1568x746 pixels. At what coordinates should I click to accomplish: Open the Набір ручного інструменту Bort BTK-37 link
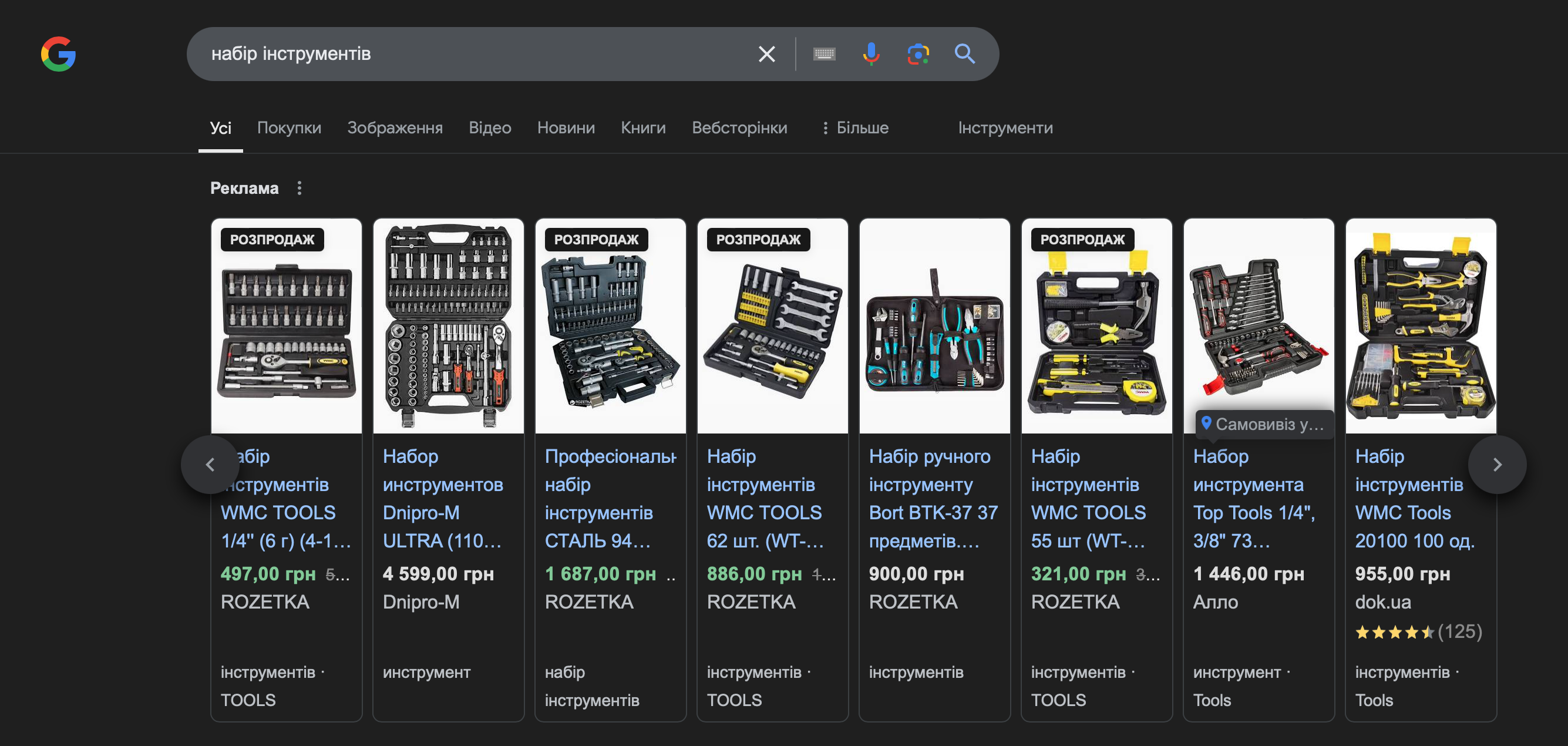click(934, 498)
